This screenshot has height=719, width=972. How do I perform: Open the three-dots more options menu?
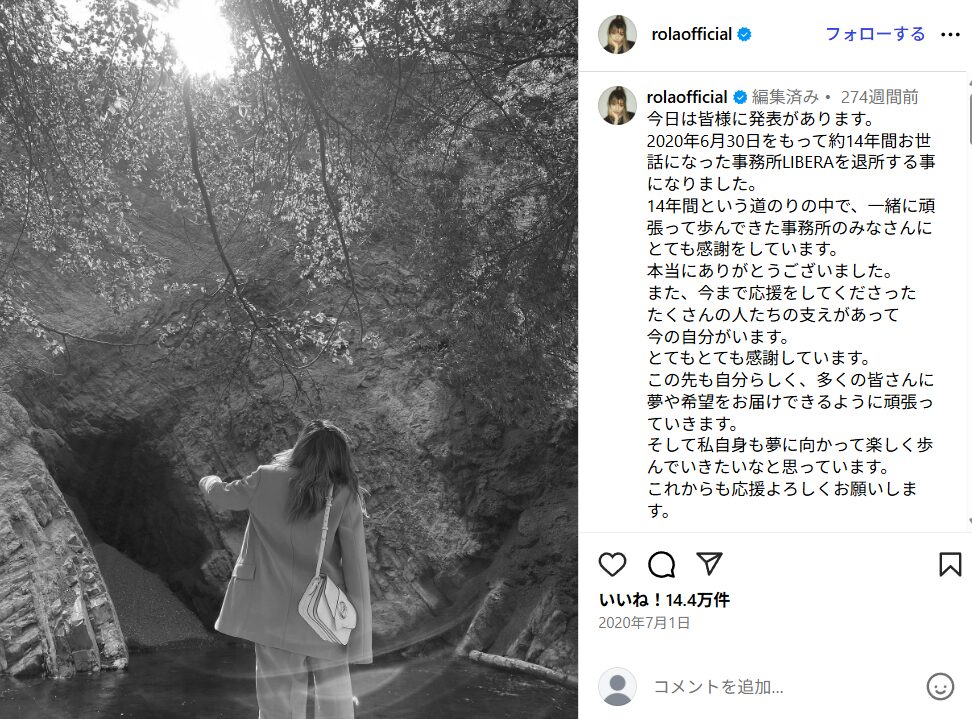tap(950, 35)
